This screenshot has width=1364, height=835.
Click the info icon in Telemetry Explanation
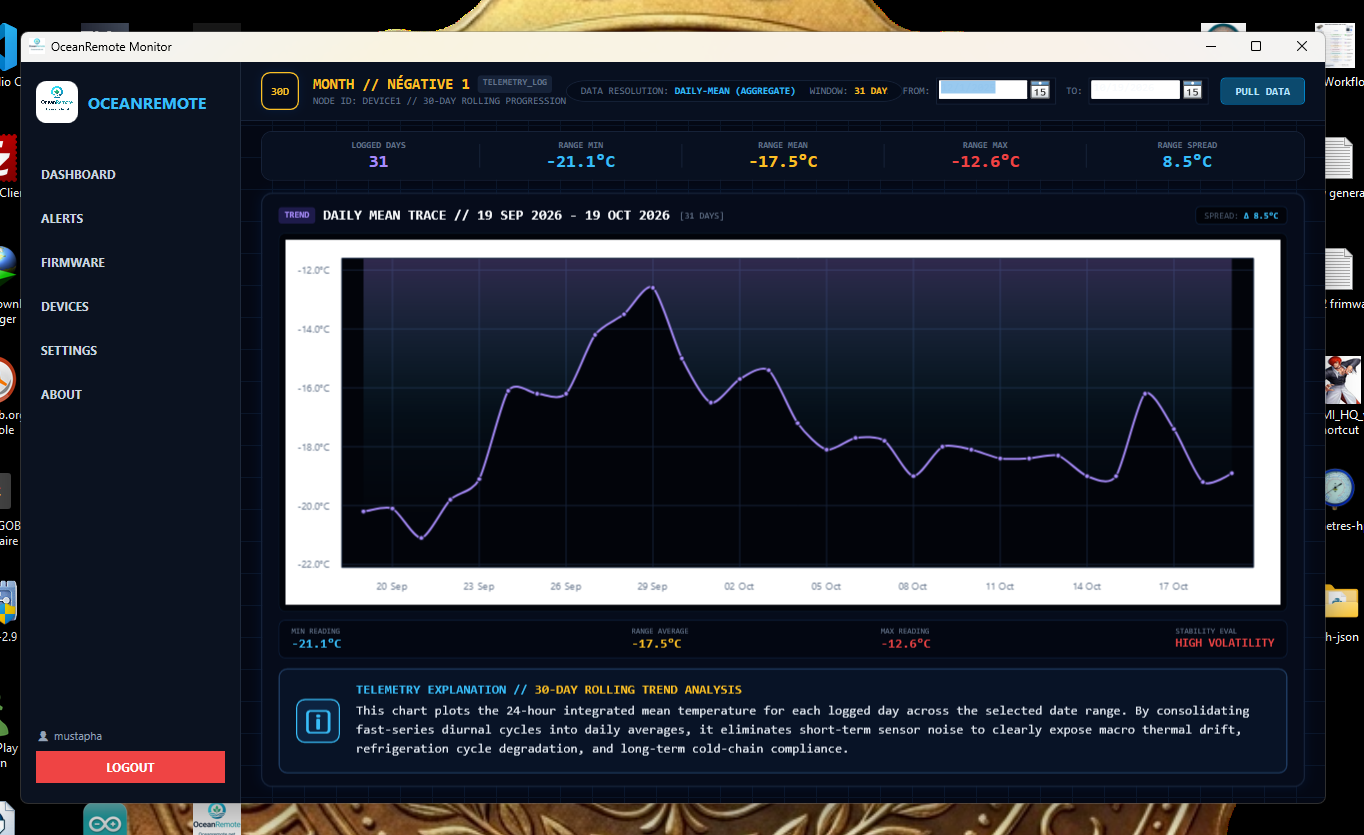click(318, 720)
